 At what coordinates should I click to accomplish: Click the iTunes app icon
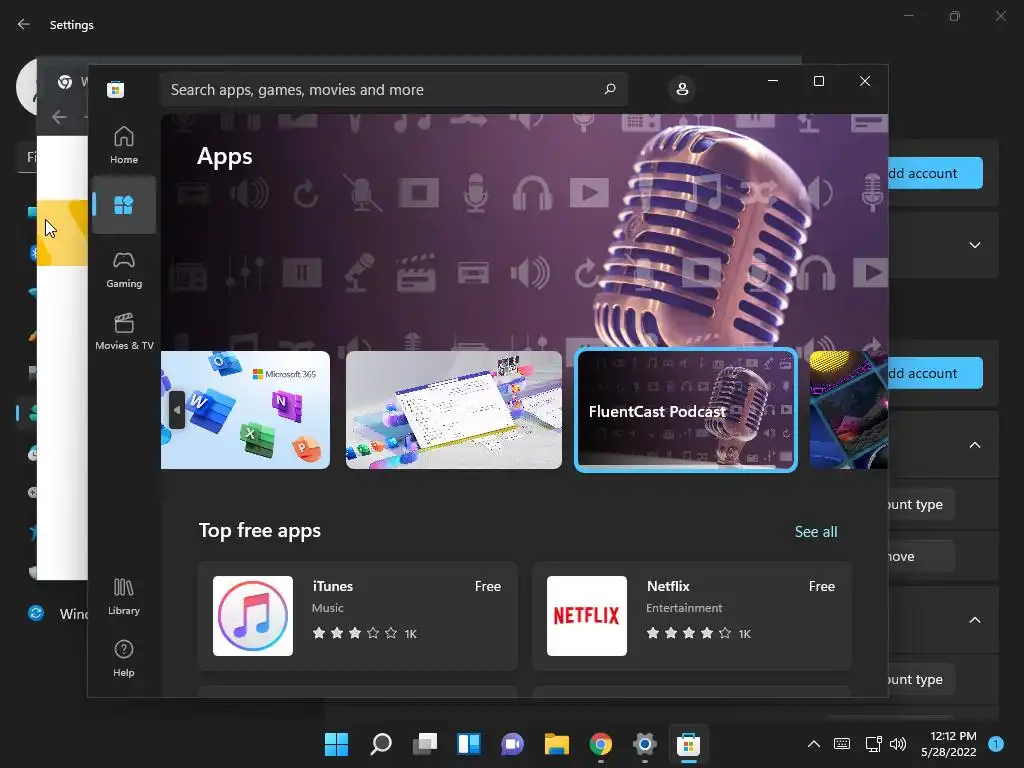coord(253,616)
